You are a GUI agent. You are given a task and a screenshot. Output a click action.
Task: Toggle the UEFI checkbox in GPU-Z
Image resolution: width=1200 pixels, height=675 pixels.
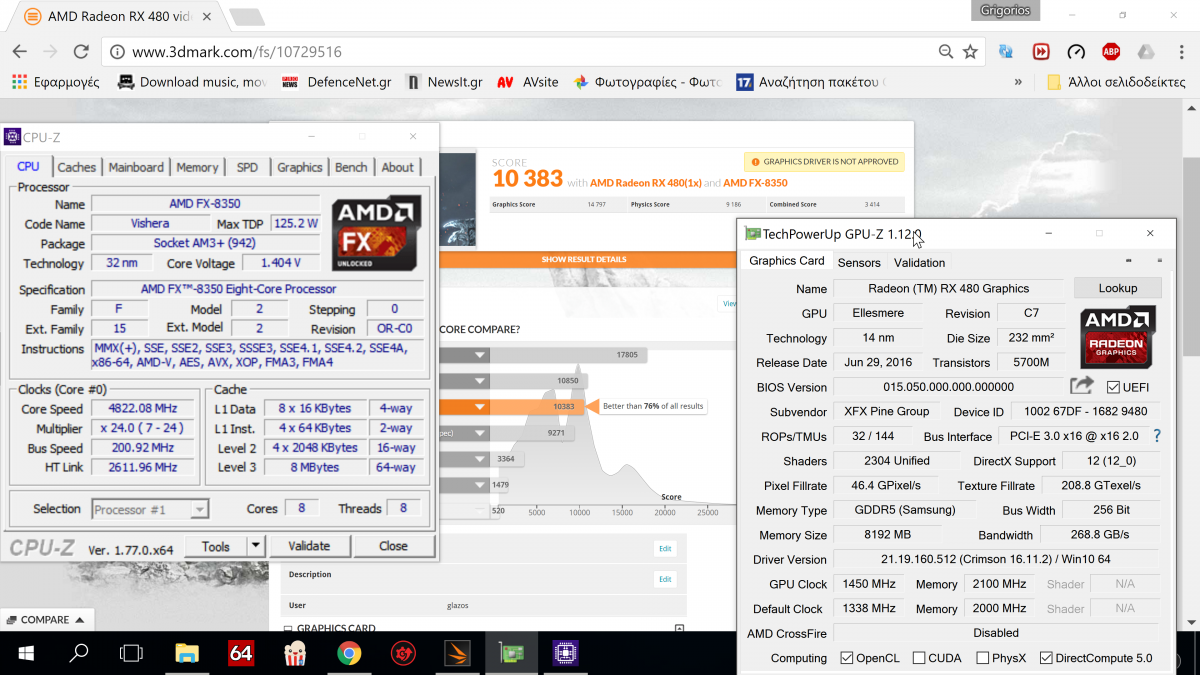click(x=1114, y=387)
